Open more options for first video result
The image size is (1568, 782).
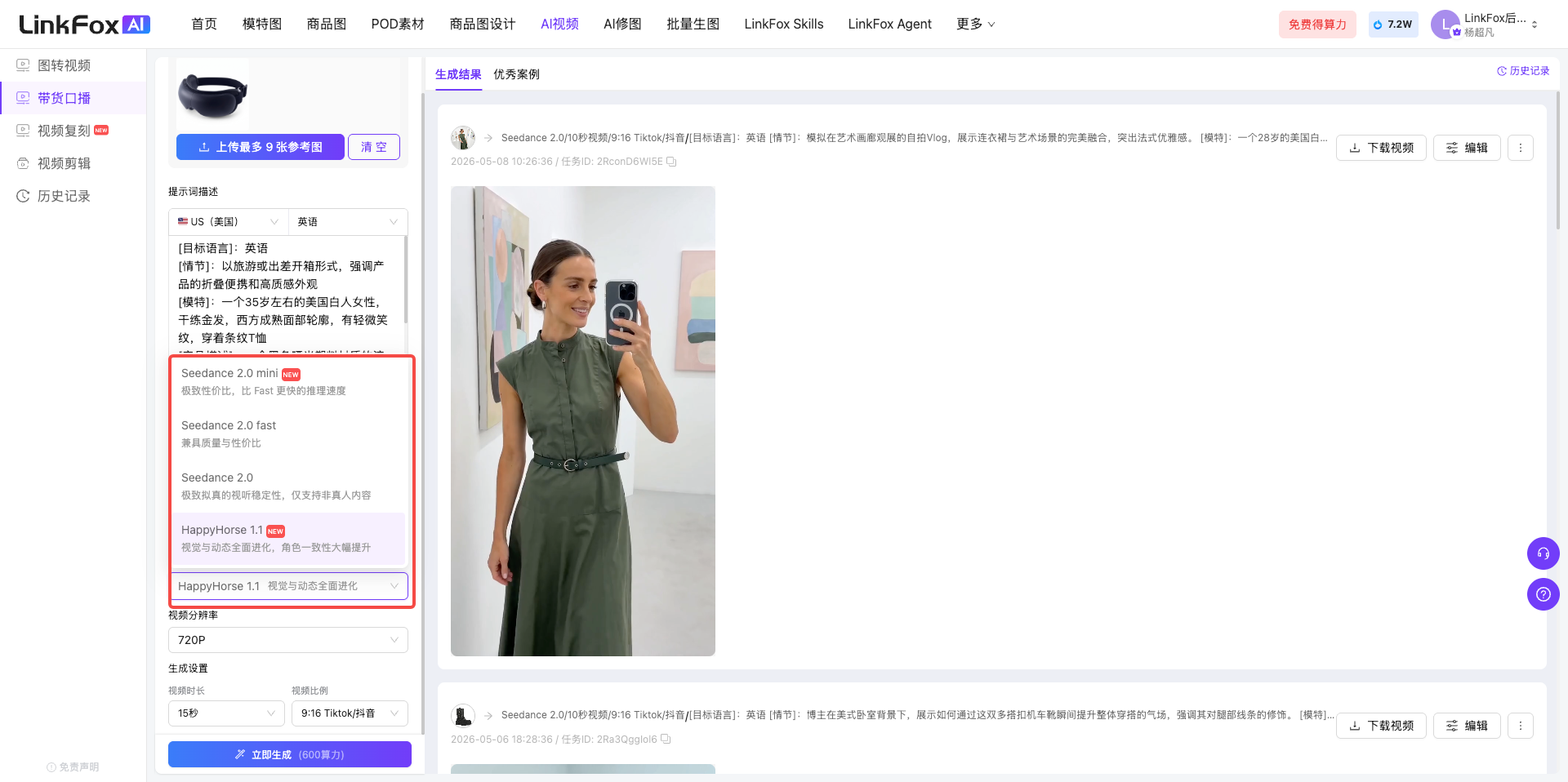point(1520,148)
